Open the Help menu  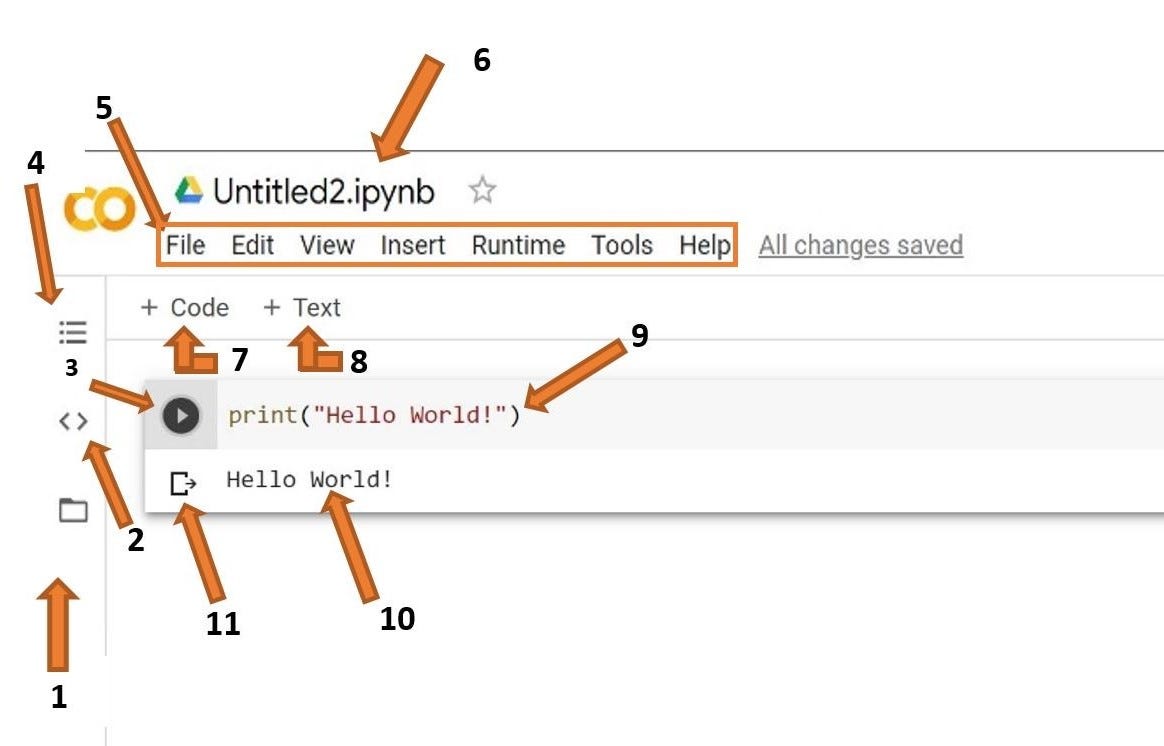[x=707, y=245]
